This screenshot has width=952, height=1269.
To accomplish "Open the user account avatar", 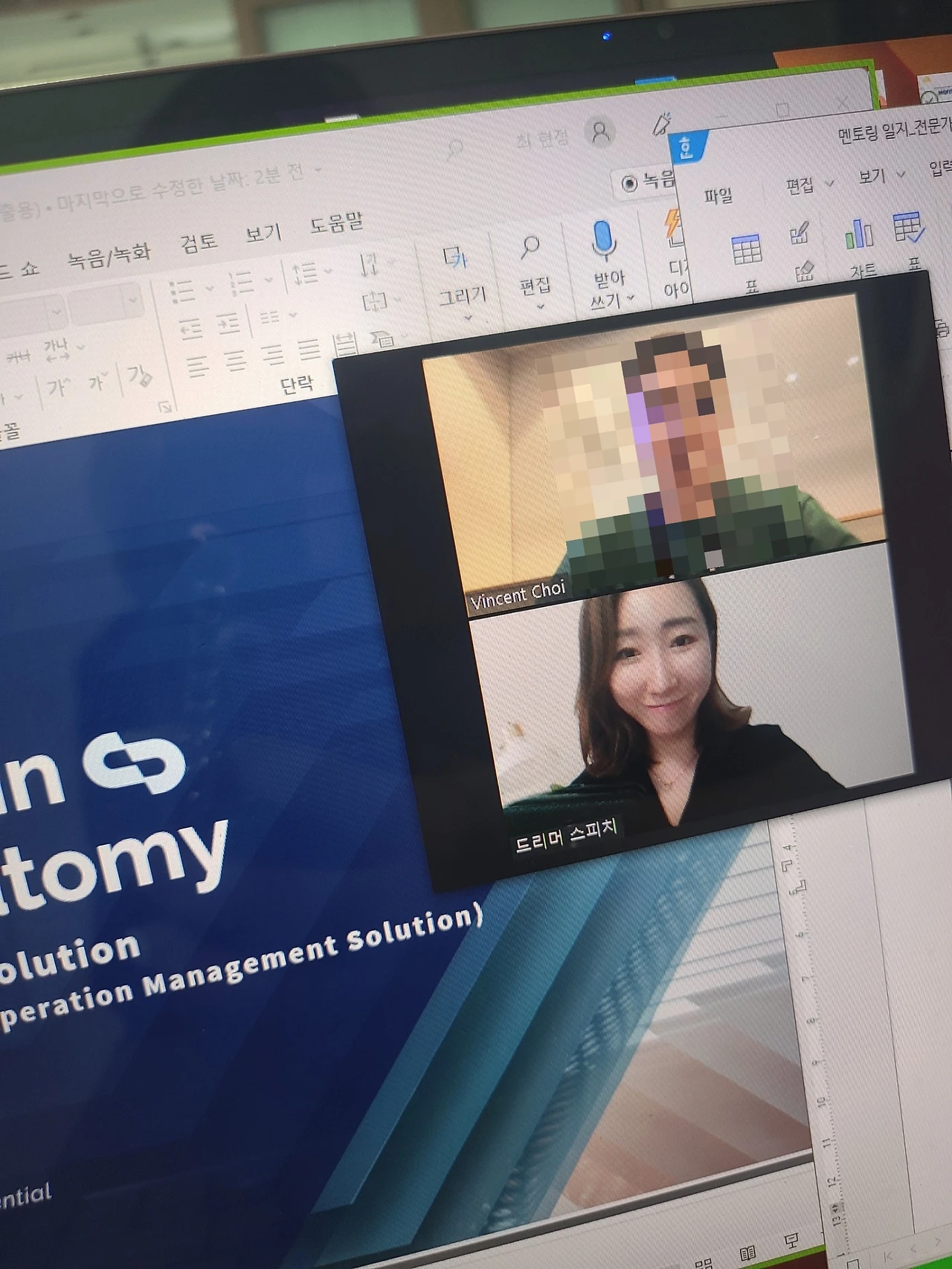I will coord(600,132).
